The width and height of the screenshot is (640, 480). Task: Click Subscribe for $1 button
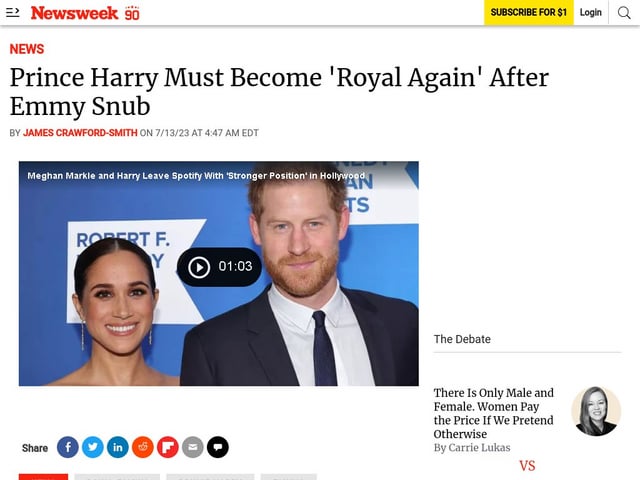pyautogui.click(x=529, y=13)
